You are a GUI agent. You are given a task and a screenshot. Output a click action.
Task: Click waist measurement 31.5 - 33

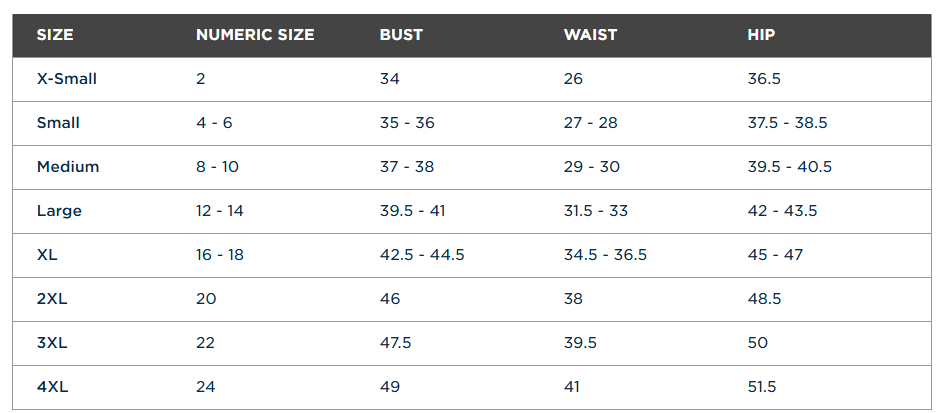point(599,211)
